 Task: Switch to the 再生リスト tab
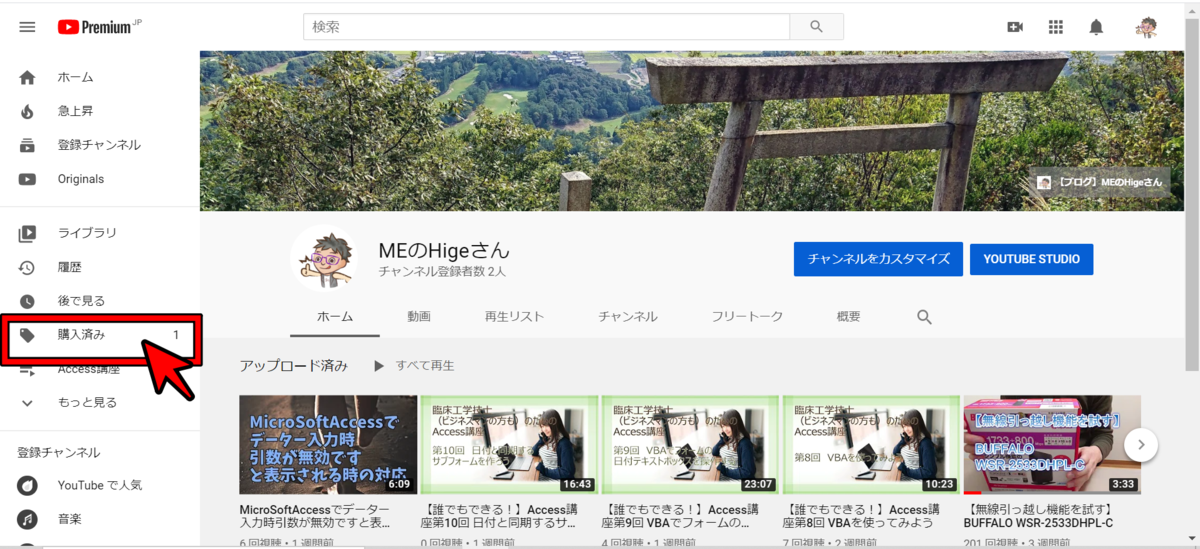point(515,316)
